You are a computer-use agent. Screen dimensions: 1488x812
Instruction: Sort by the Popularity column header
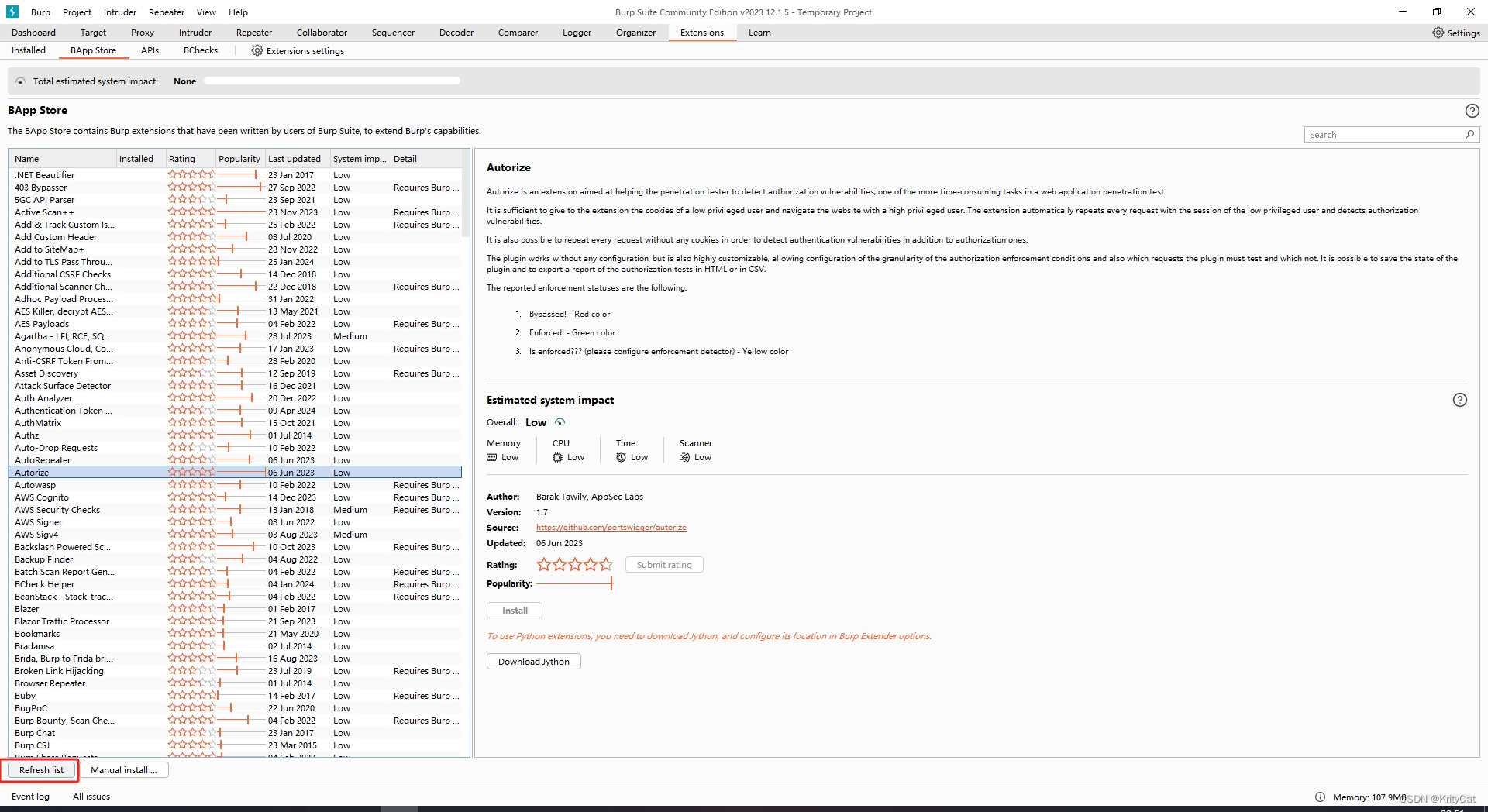coord(239,159)
